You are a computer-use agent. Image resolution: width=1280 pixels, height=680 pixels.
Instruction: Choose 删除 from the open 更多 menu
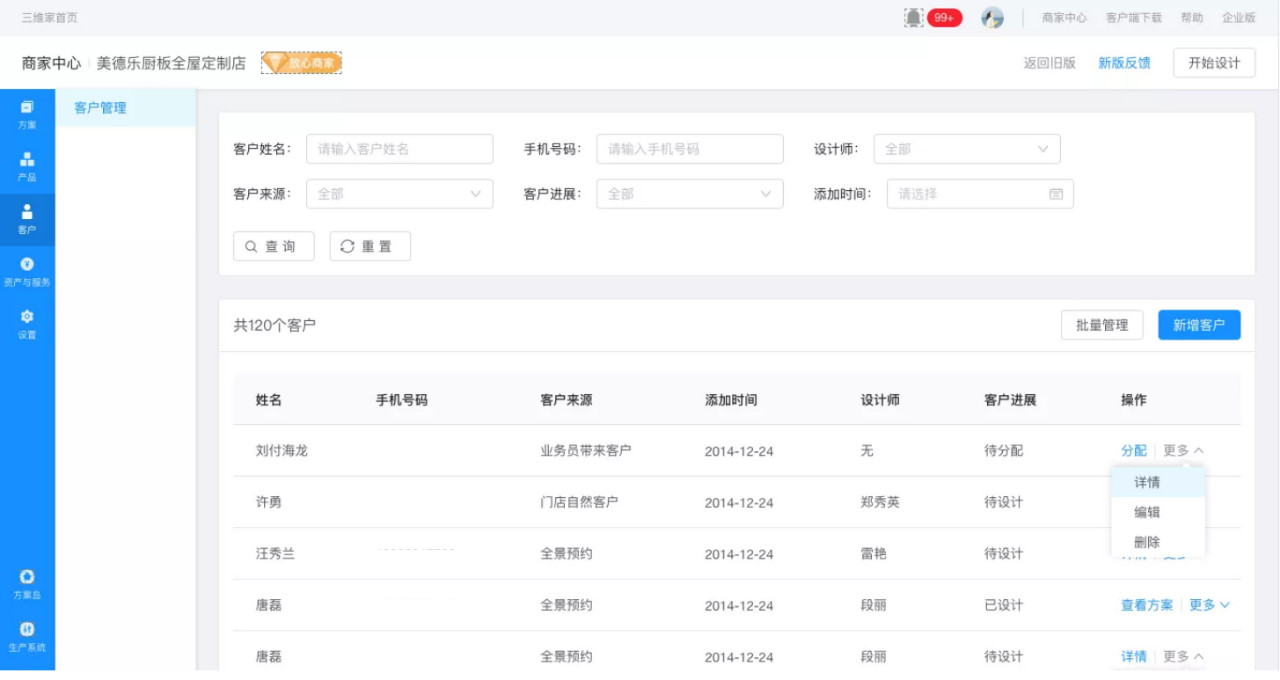[x=1147, y=542]
